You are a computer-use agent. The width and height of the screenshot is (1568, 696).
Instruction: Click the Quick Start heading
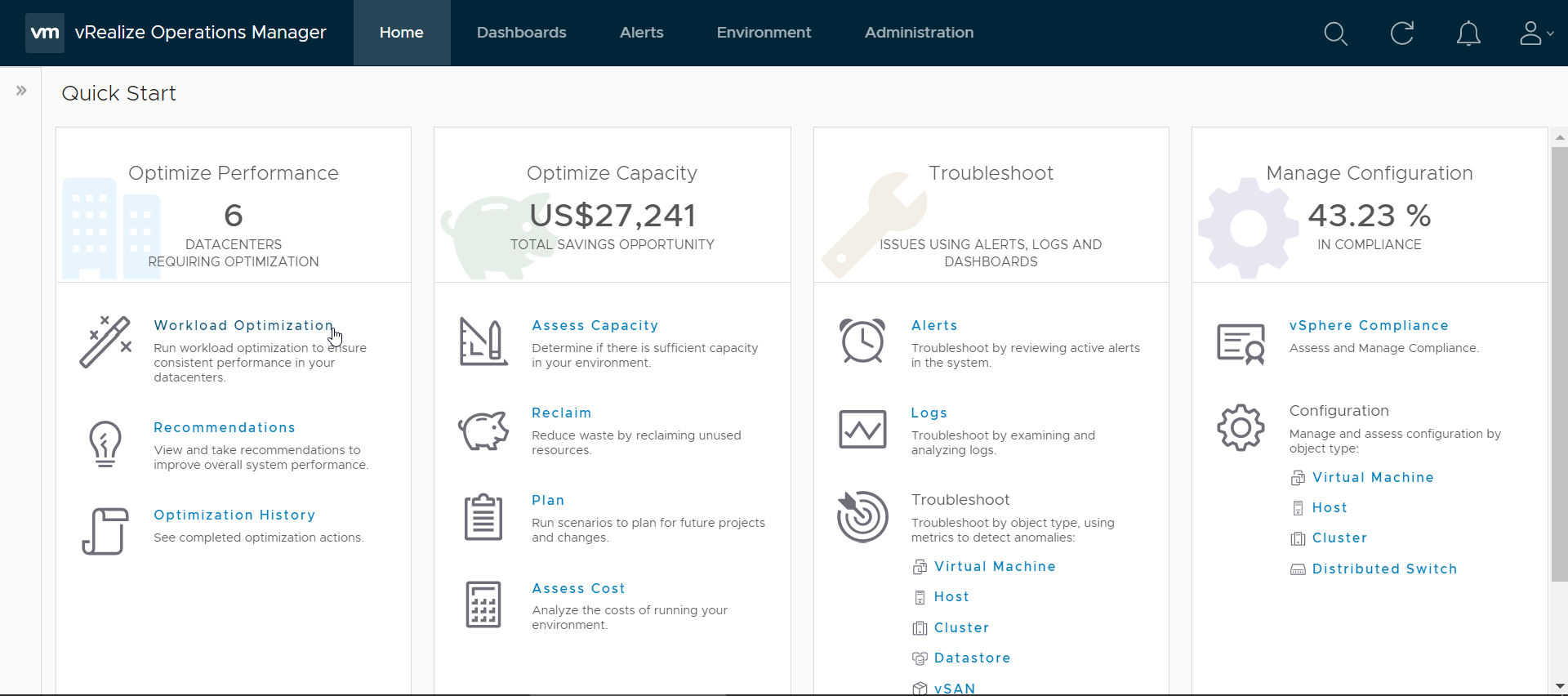coord(119,93)
